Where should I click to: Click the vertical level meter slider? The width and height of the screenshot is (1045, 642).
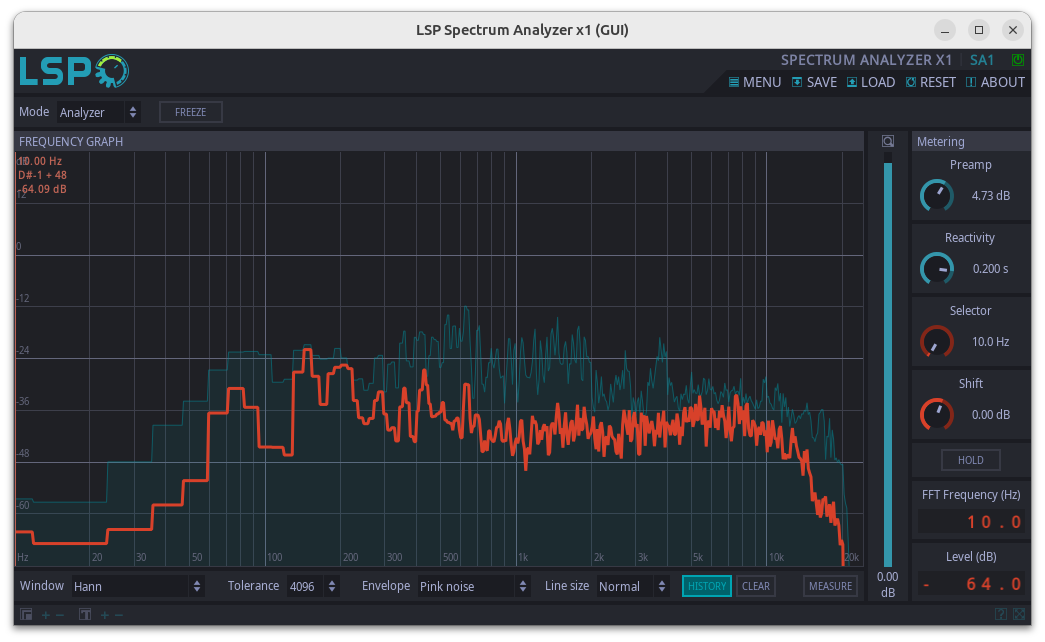click(x=888, y=360)
